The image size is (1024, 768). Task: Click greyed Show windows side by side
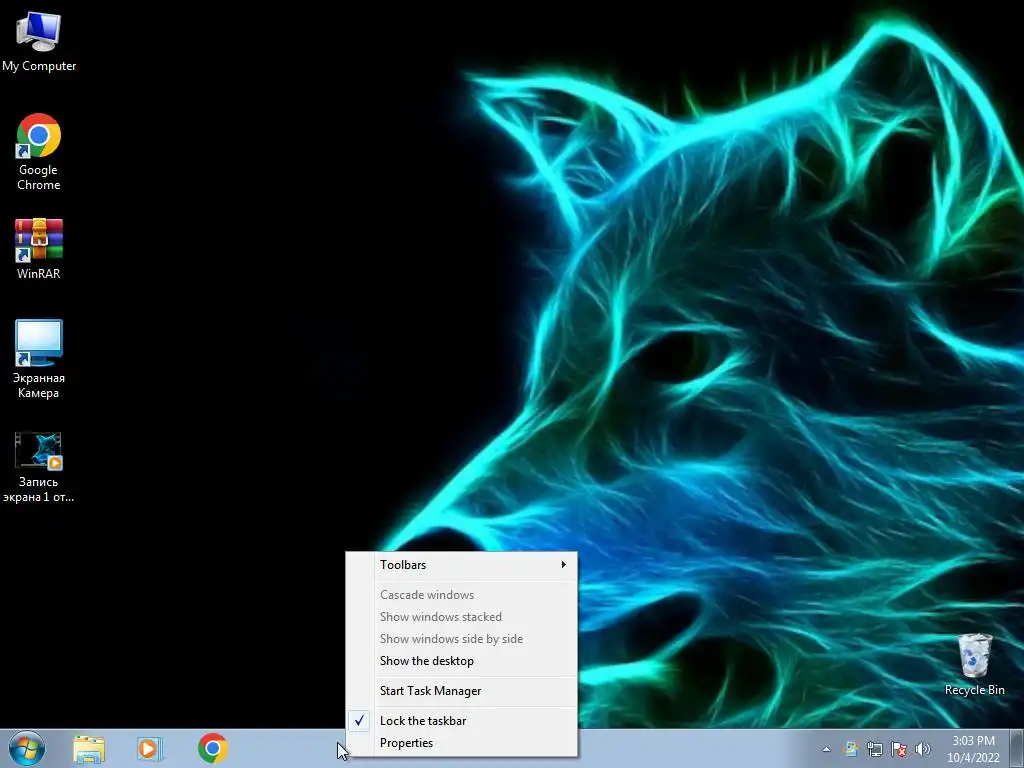(462, 639)
